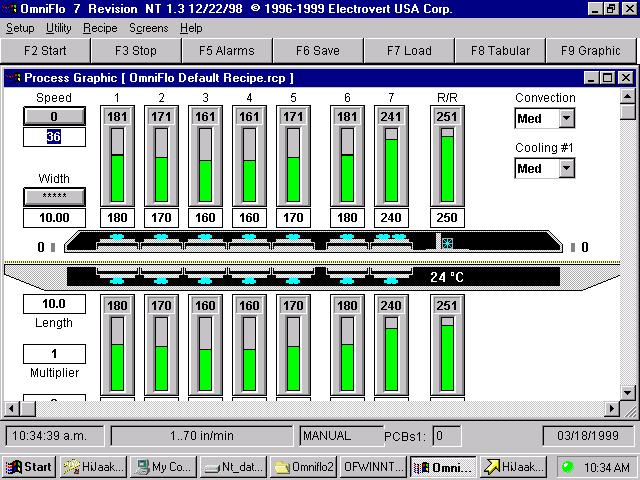Switch to Nt_dat taskbar window
640x480 pixels.
tap(233, 467)
